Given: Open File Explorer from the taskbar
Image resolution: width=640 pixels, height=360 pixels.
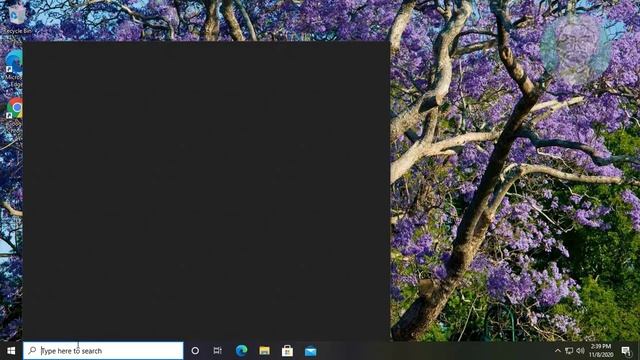Looking at the screenshot, I should (264, 351).
